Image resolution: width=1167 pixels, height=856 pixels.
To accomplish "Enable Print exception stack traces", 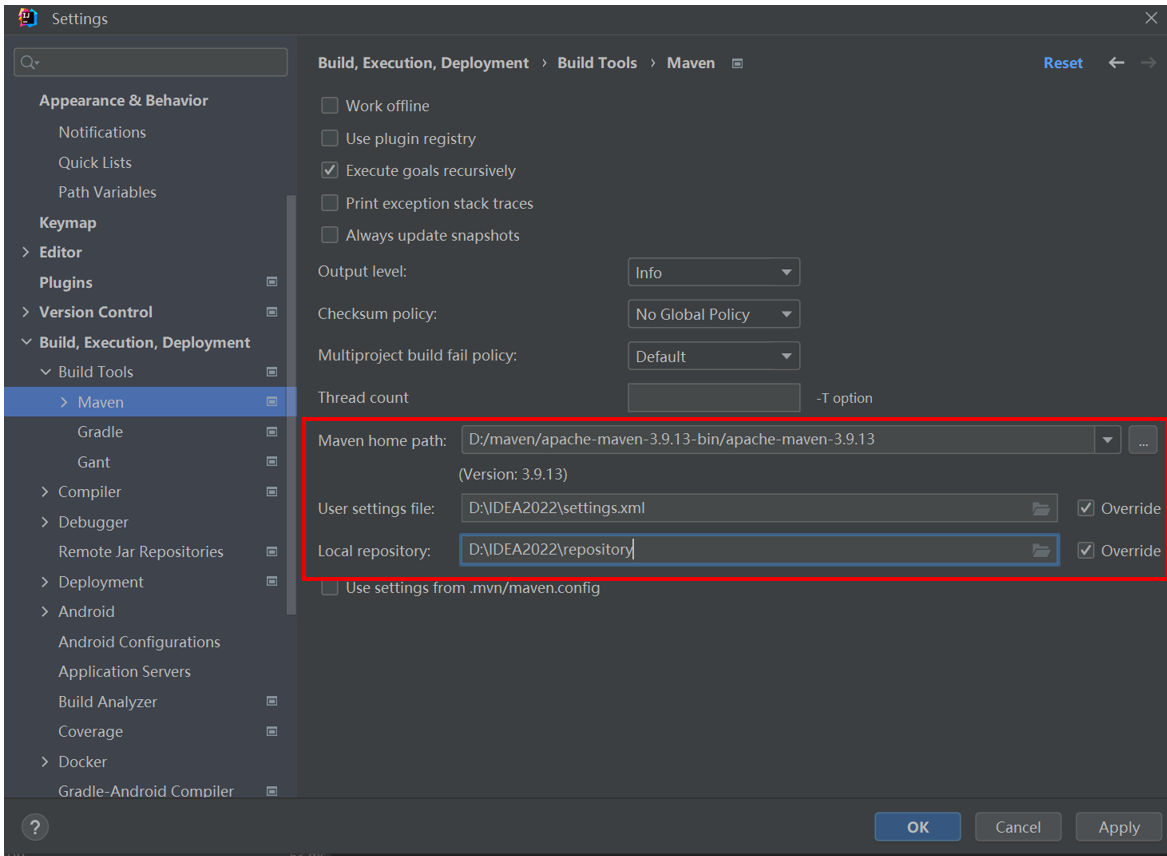I will pos(329,202).
